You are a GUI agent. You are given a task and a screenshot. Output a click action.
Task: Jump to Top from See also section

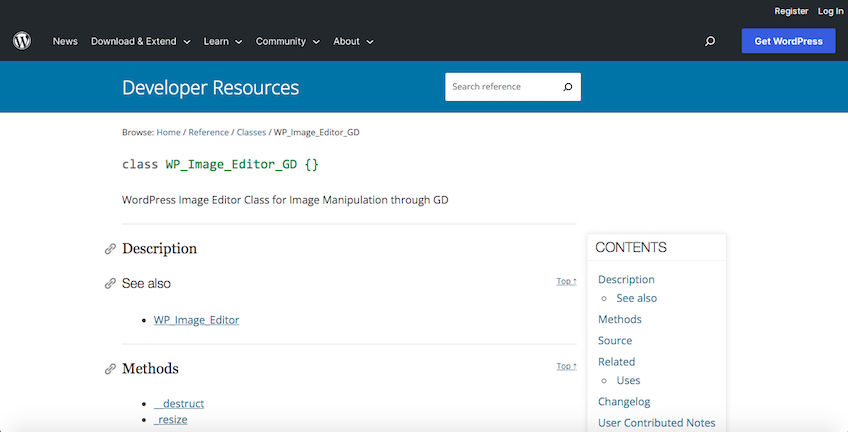pos(566,281)
